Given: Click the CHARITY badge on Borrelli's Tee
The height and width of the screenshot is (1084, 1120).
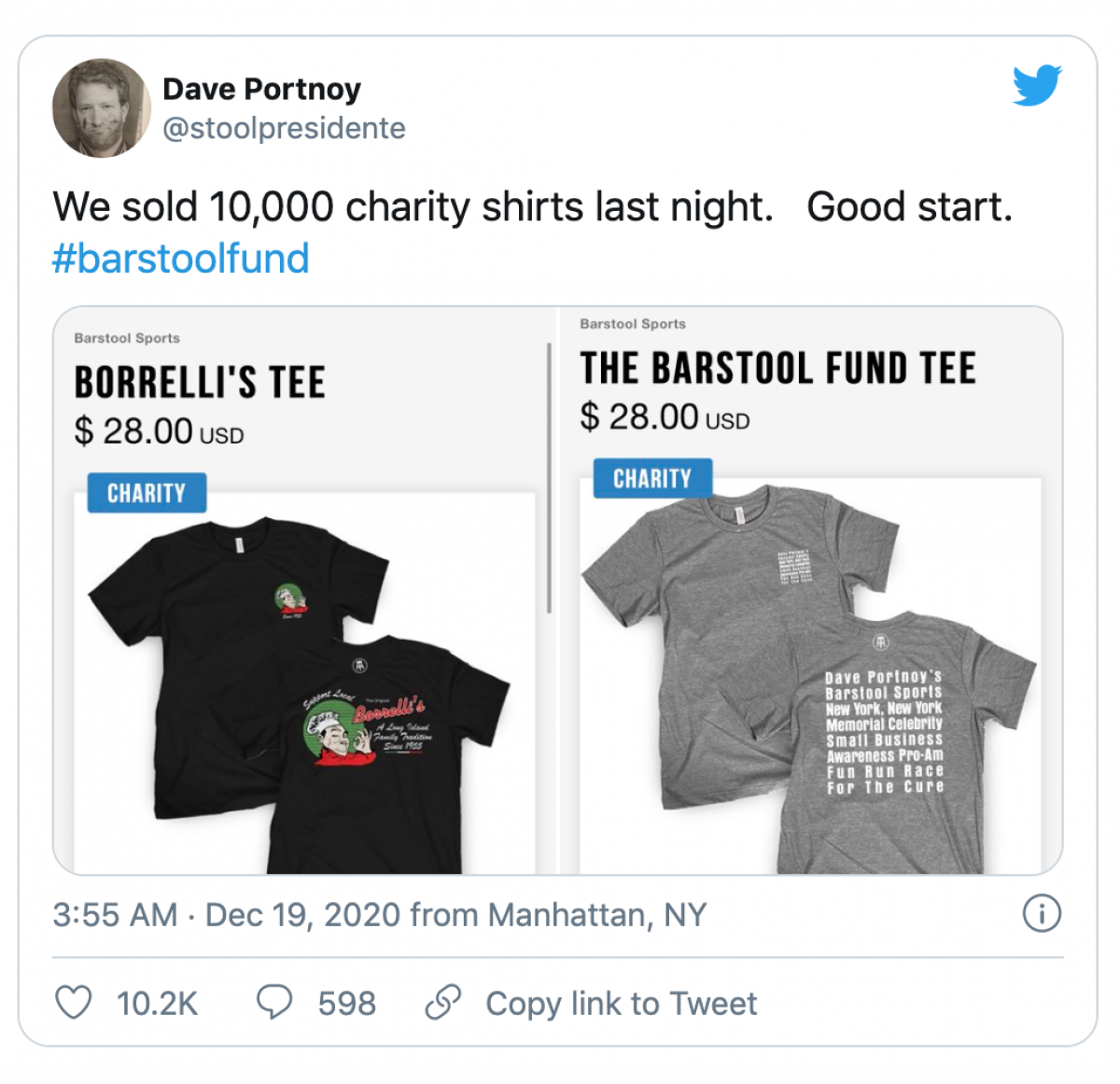Looking at the screenshot, I should (147, 493).
